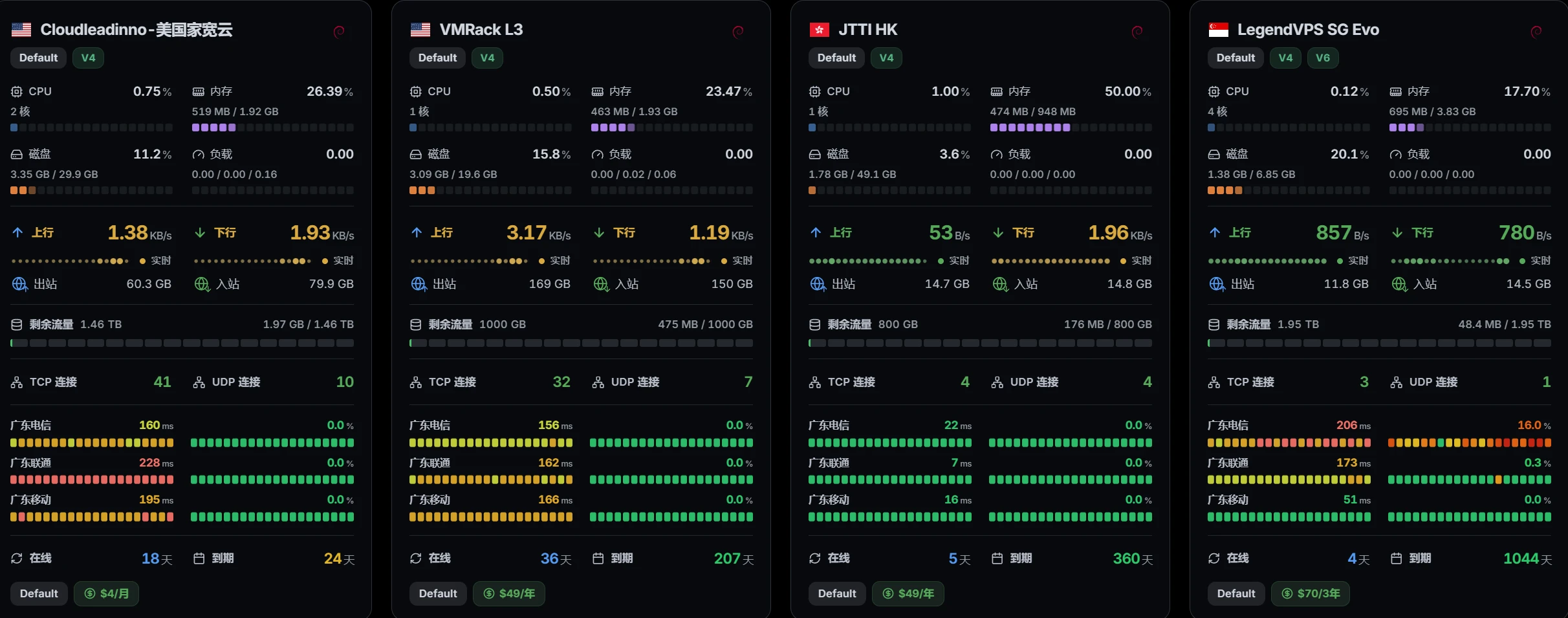Click the 到期 calendar icon on Cloudleadinno
This screenshot has height=618, width=1568.
click(199, 558)
